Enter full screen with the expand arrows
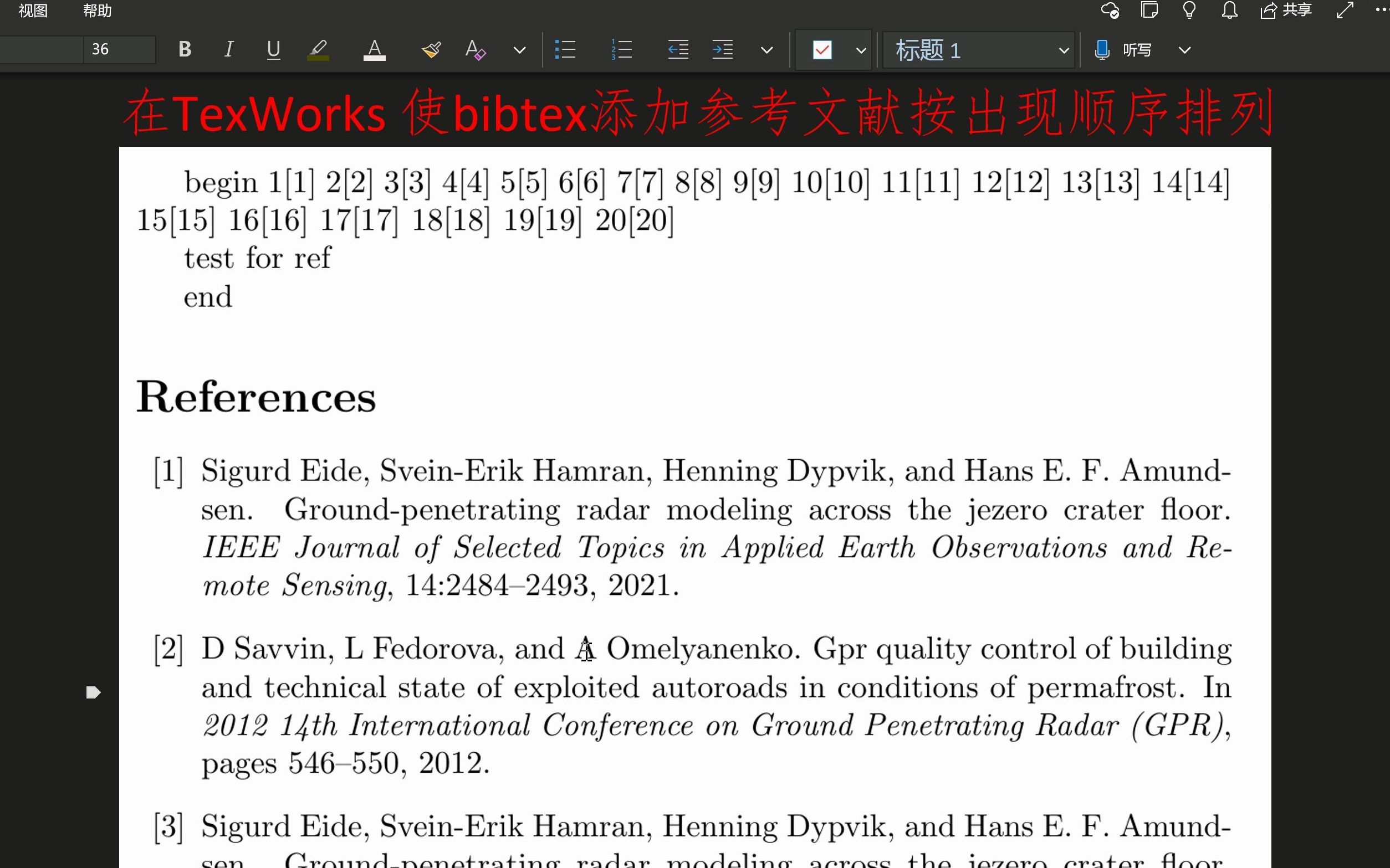This screenshot has width=1390, height=868. (x=1345, y=11)
